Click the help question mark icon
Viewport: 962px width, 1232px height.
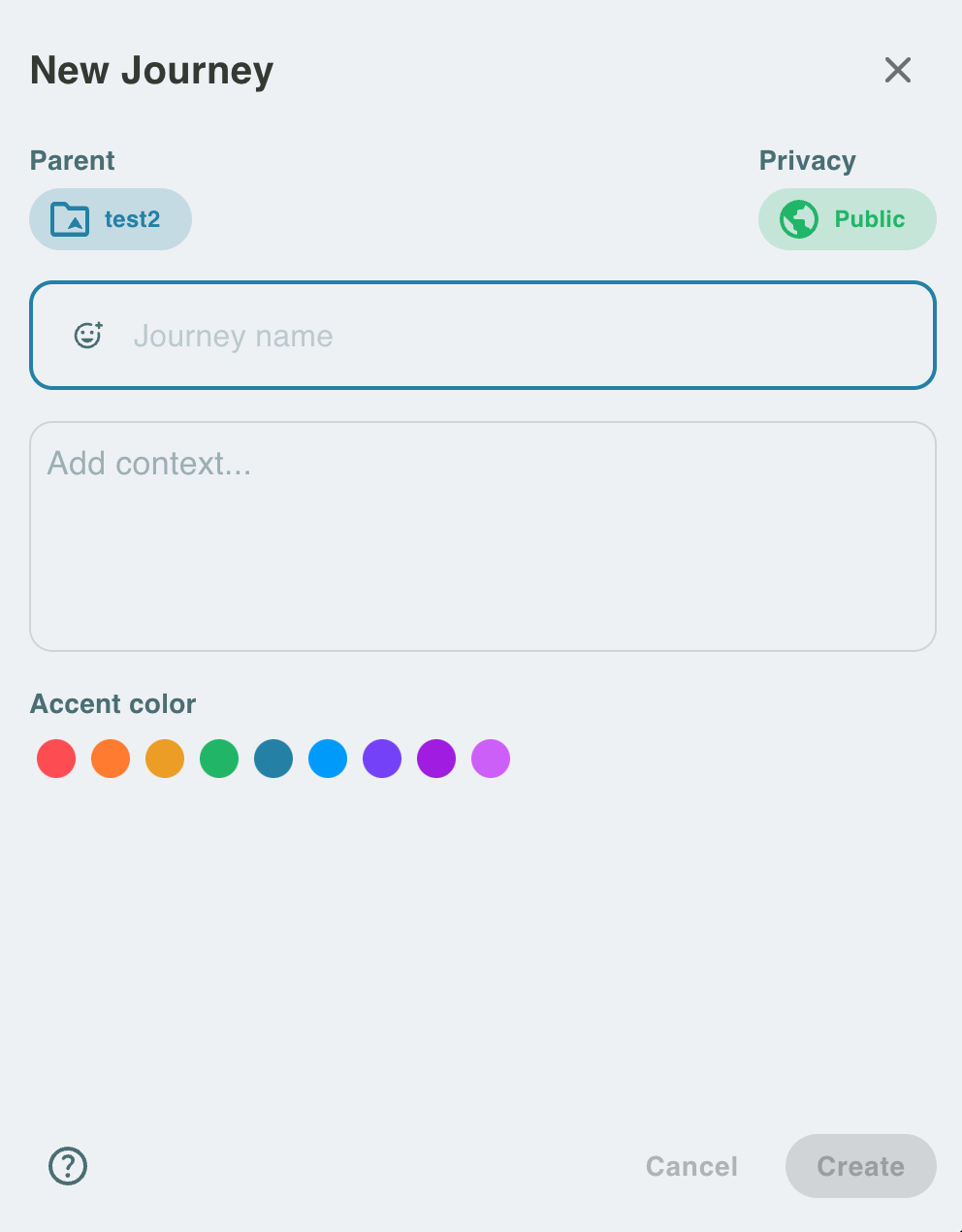tap(68, 1166)
